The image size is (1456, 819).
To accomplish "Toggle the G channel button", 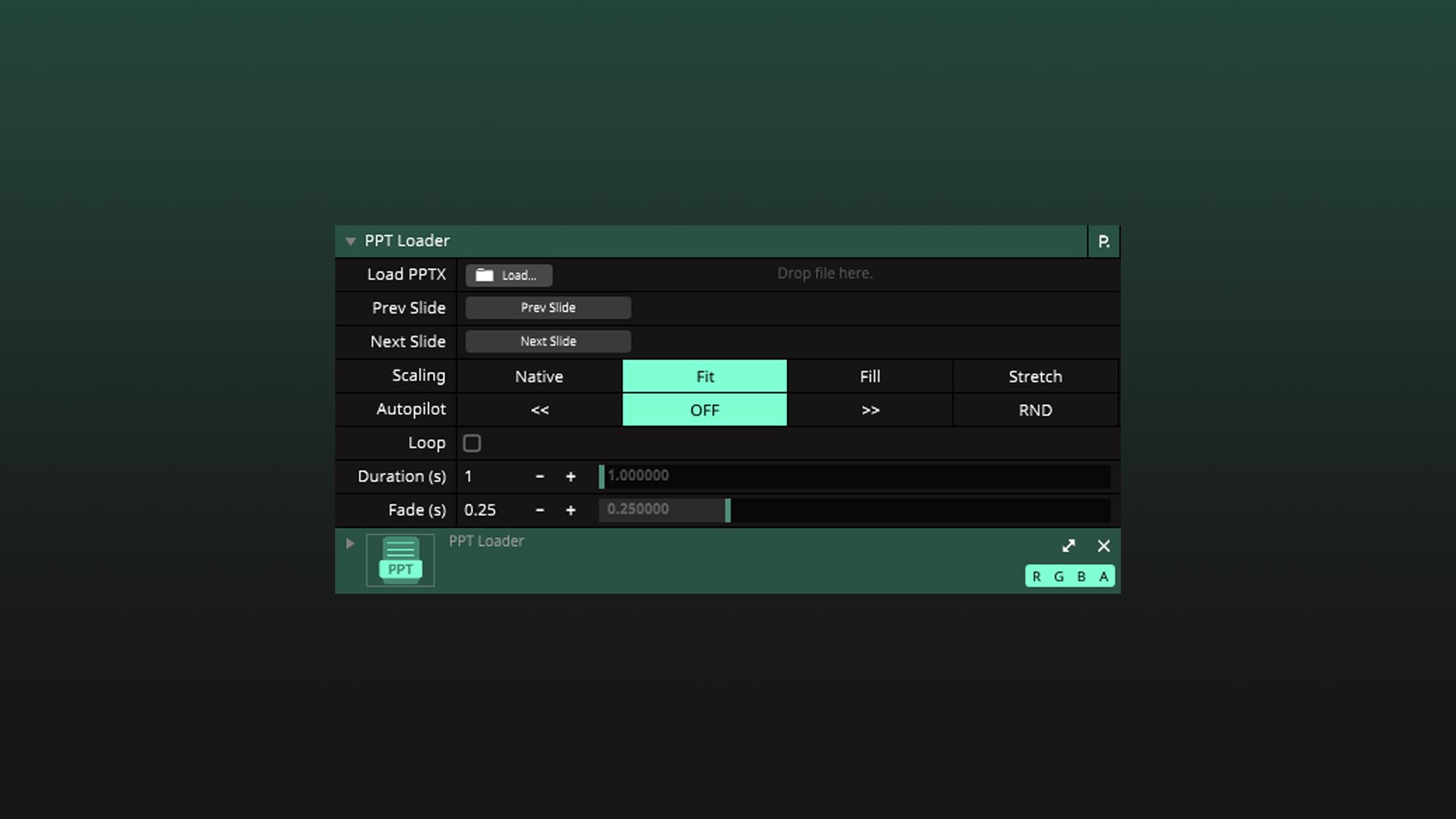I will [x=1059, y=576].
